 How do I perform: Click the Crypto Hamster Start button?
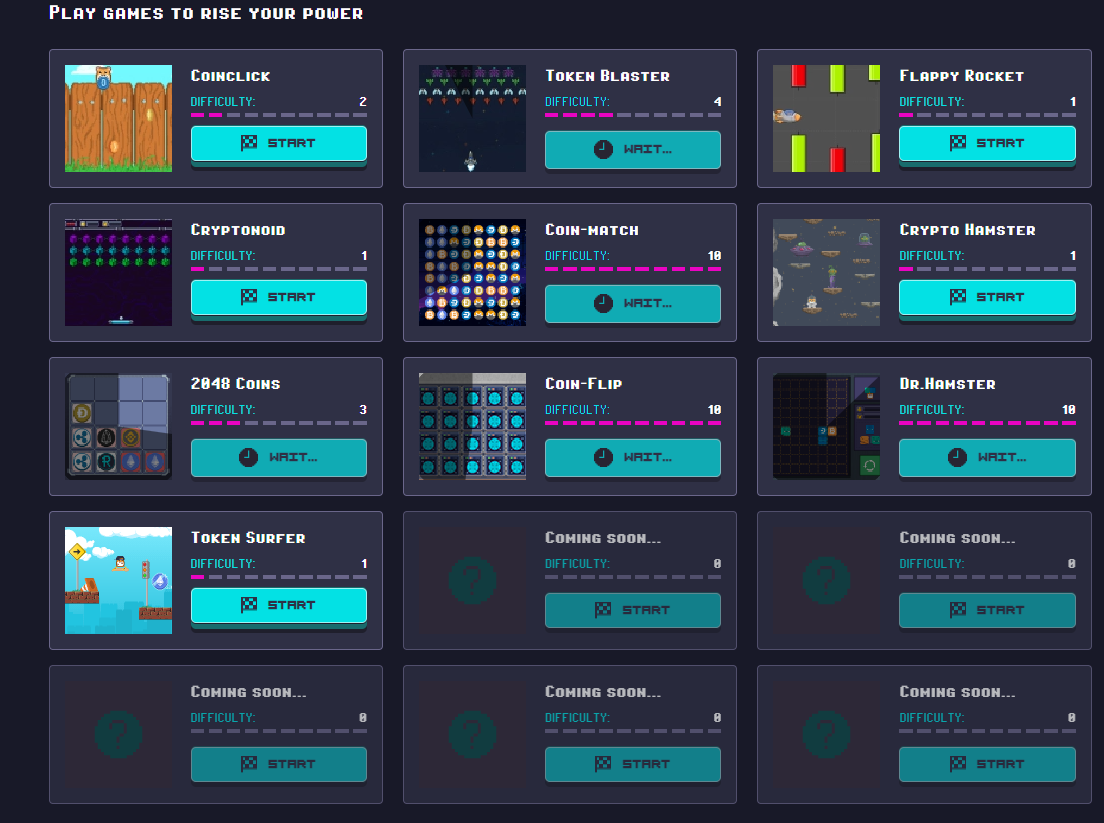coord(987,298)
